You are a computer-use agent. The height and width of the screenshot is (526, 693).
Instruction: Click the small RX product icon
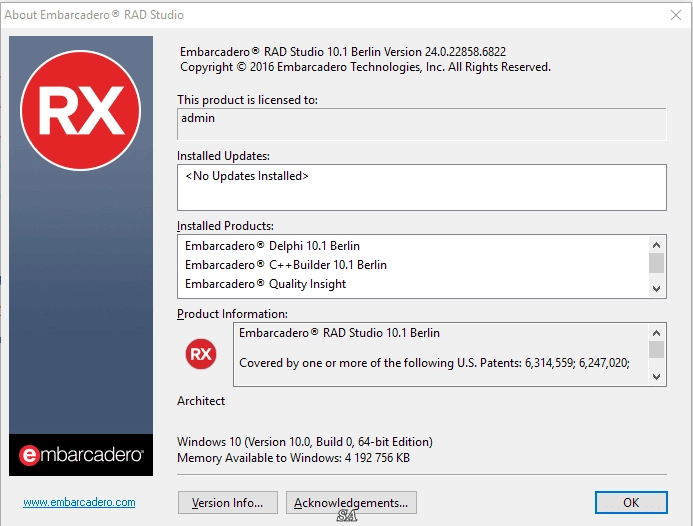[201, 354]
